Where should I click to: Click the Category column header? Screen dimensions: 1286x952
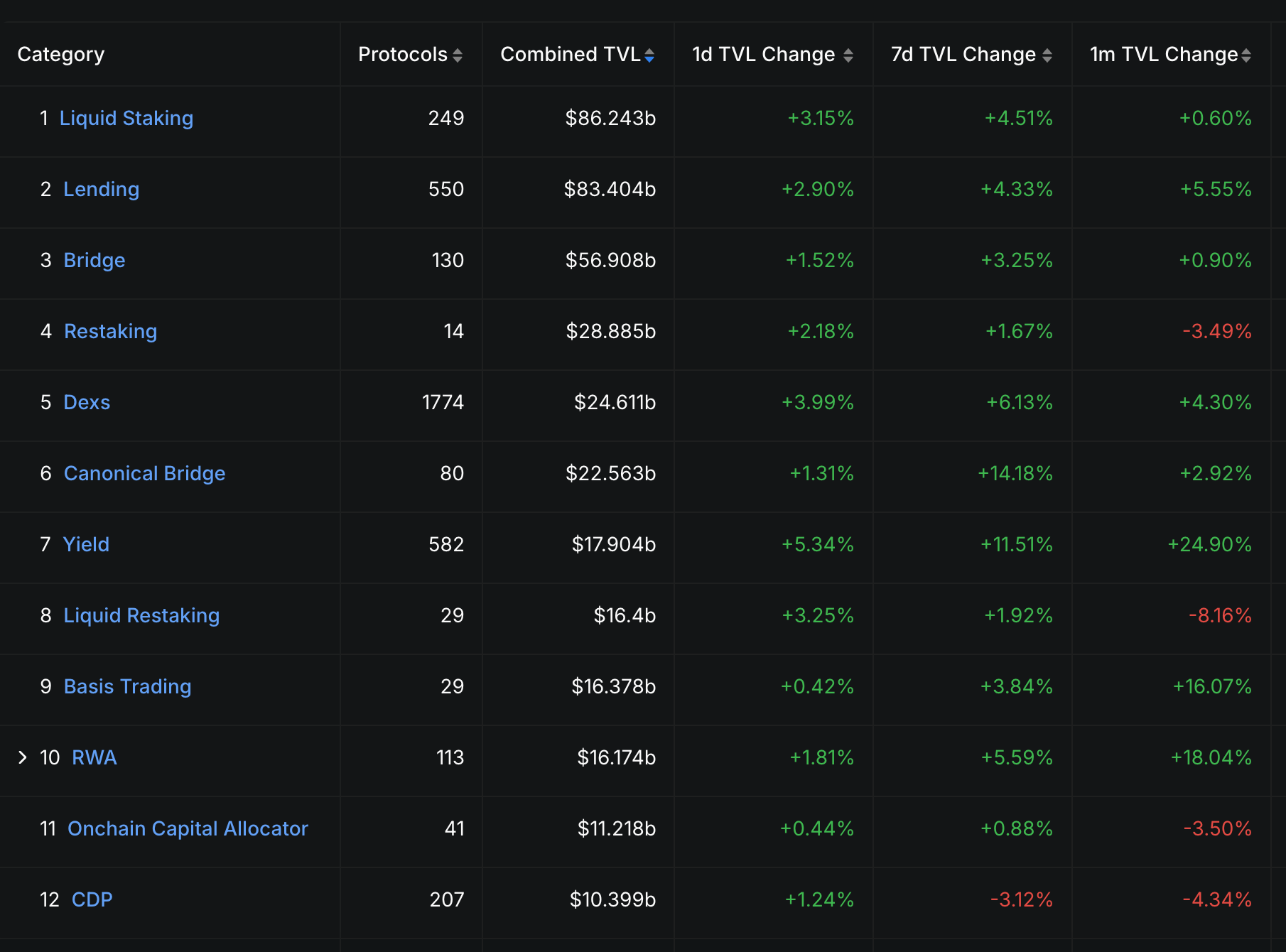61,54
